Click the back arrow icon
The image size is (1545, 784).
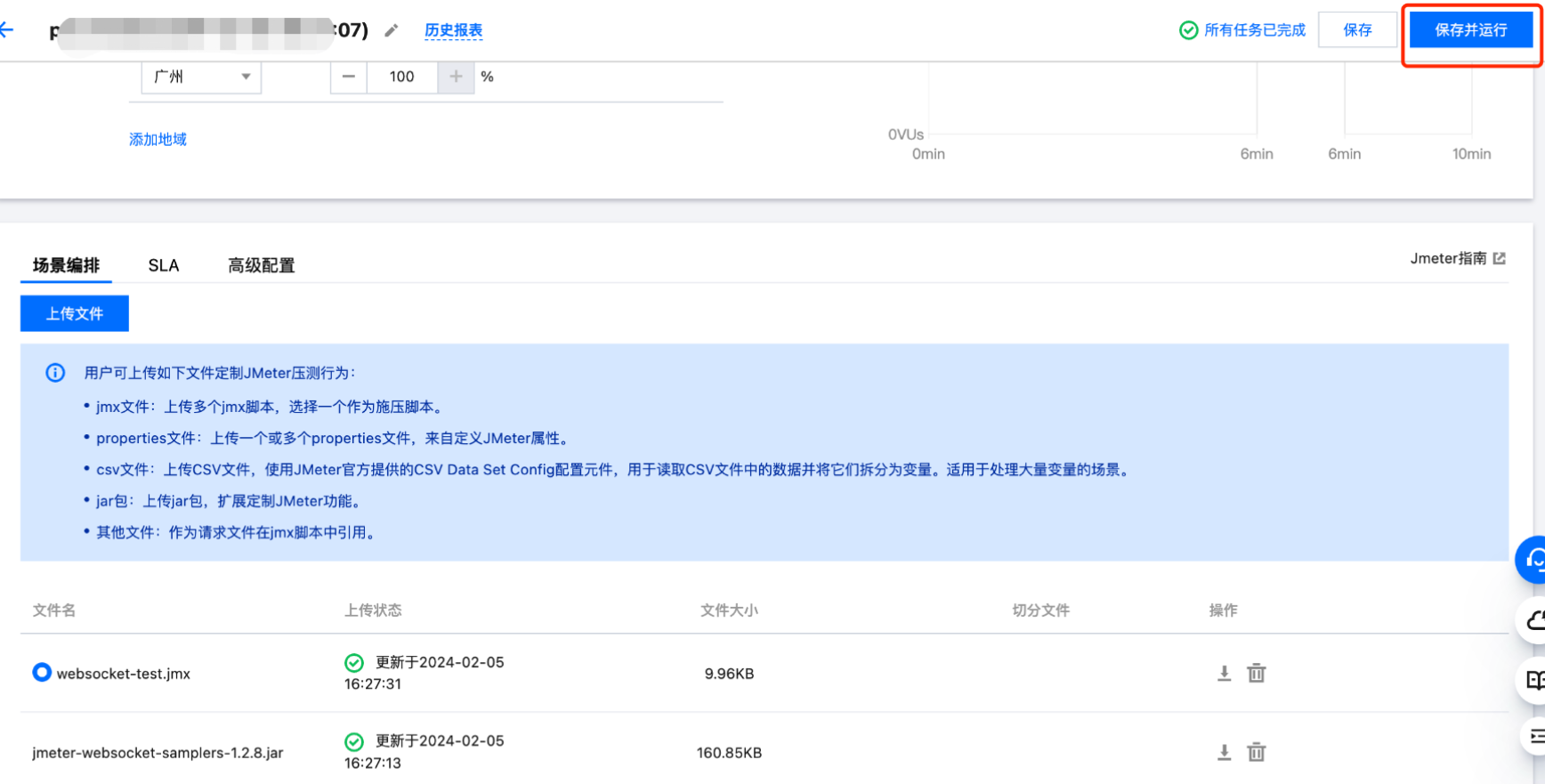click(7, 30)
